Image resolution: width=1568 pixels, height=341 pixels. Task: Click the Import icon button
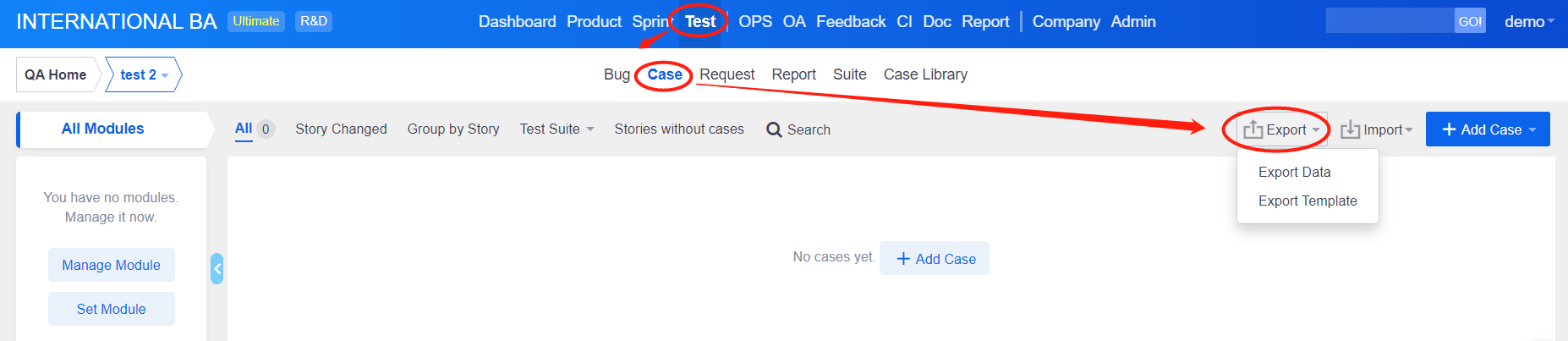(x=1351, y=129)
